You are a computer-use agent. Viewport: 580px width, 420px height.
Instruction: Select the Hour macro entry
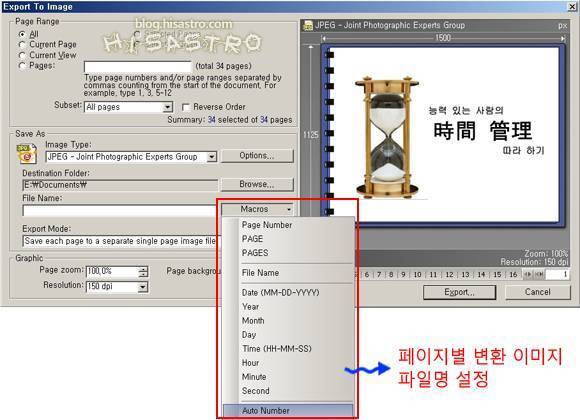coord(250,363)
